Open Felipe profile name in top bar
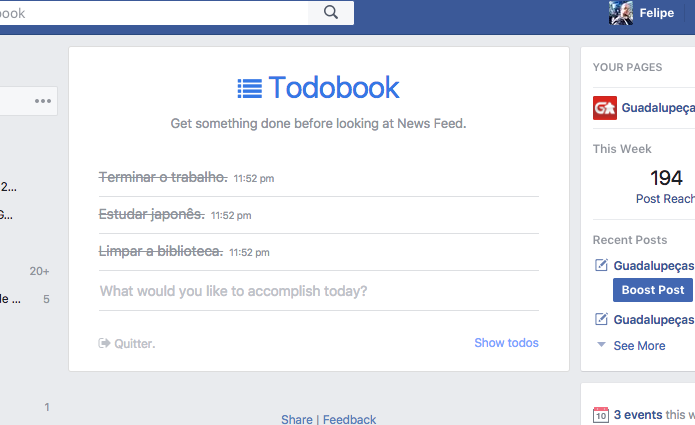The height and width of the screenshot is (425, 695). pos(656,13)
